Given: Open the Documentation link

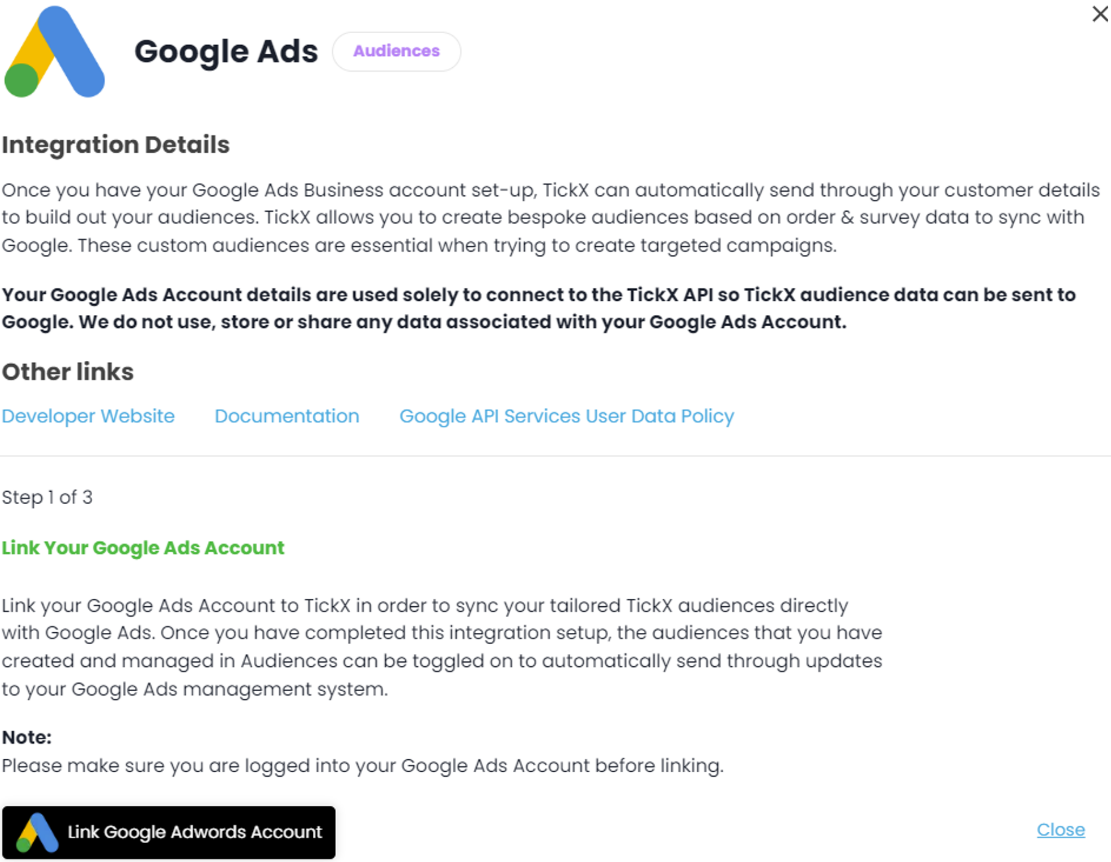Looking at the screenshot, I should coord(287,416).
